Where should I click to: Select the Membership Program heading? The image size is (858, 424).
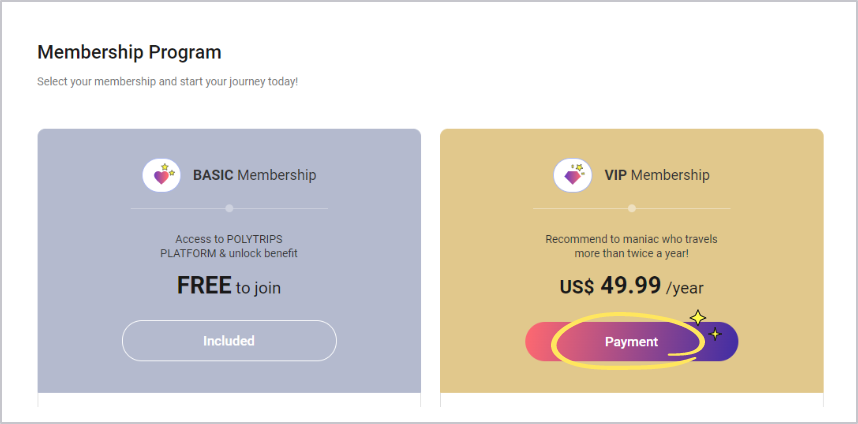tap(129, 52)
